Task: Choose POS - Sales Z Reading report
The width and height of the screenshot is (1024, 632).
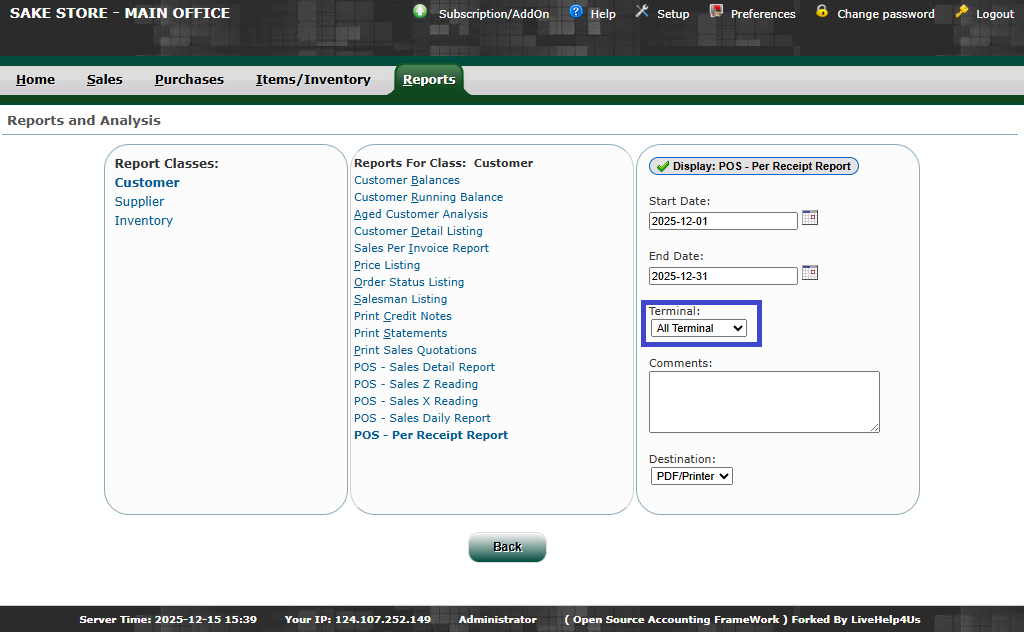Action: pyautogui.click(x=416, y=384)
